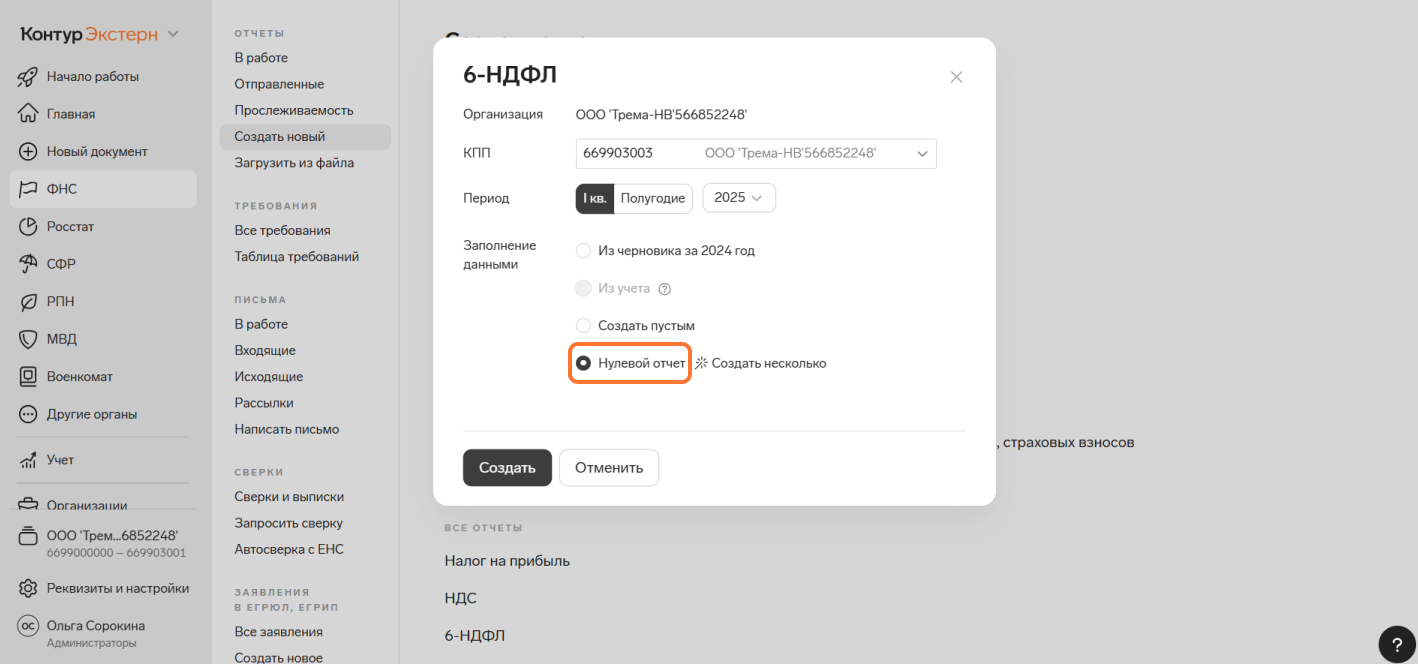The image size is (1418, 664).
Task: Click Запросить сверку
Action: click(289, 523)
